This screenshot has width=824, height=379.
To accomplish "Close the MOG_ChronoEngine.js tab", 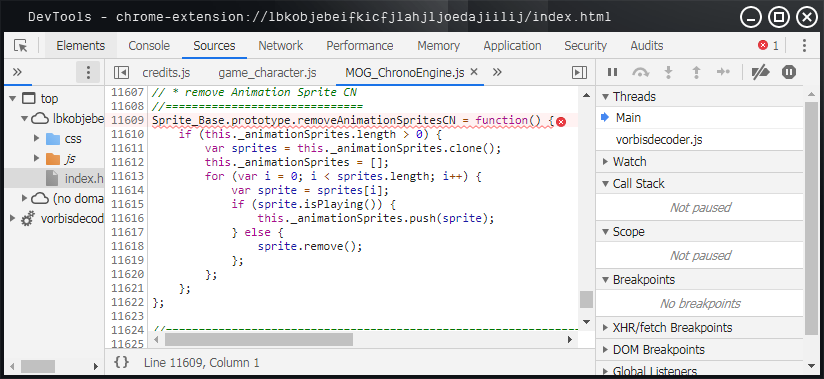I will coord(473,72).
